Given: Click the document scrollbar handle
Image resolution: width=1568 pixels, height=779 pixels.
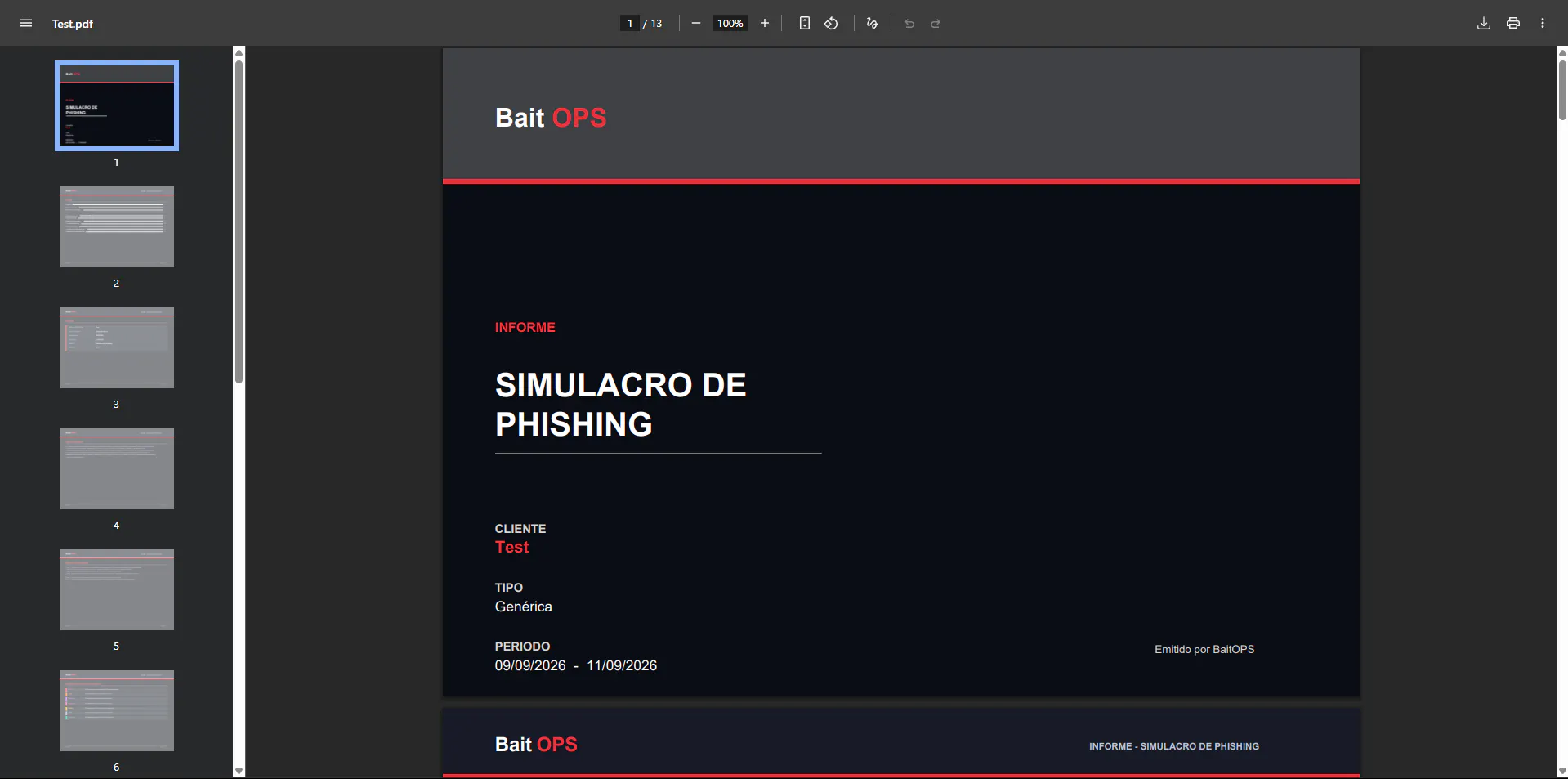Looking at the screenshot, I should point(1562,90).
